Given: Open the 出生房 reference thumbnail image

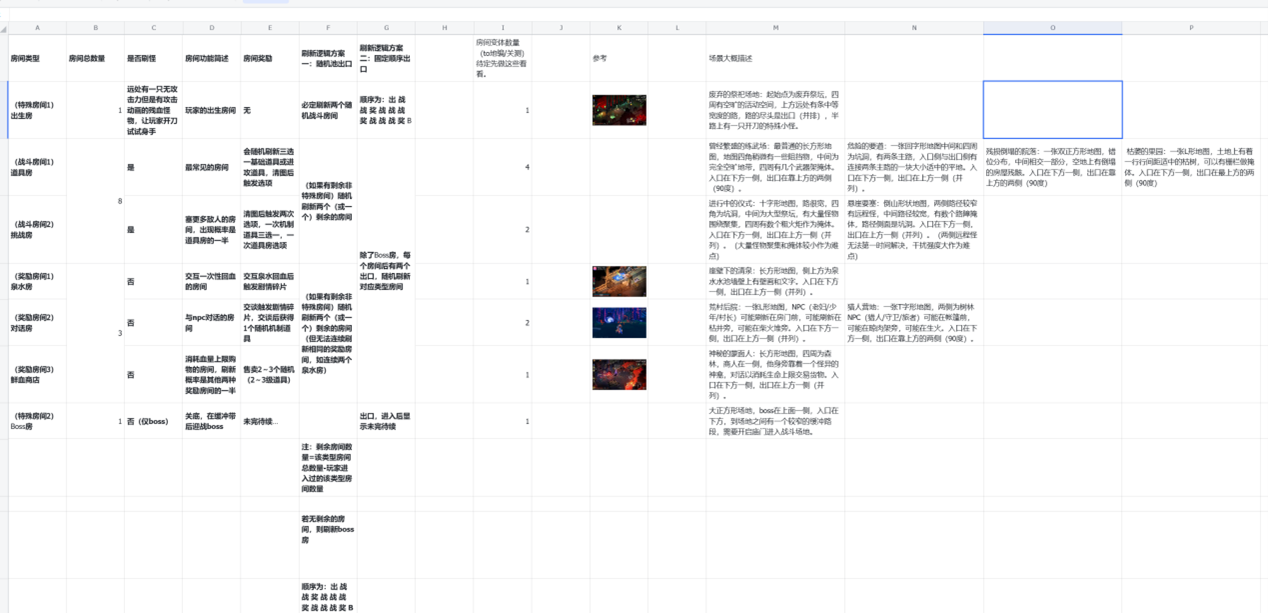Looking at the screenshot, I should 618,110.
